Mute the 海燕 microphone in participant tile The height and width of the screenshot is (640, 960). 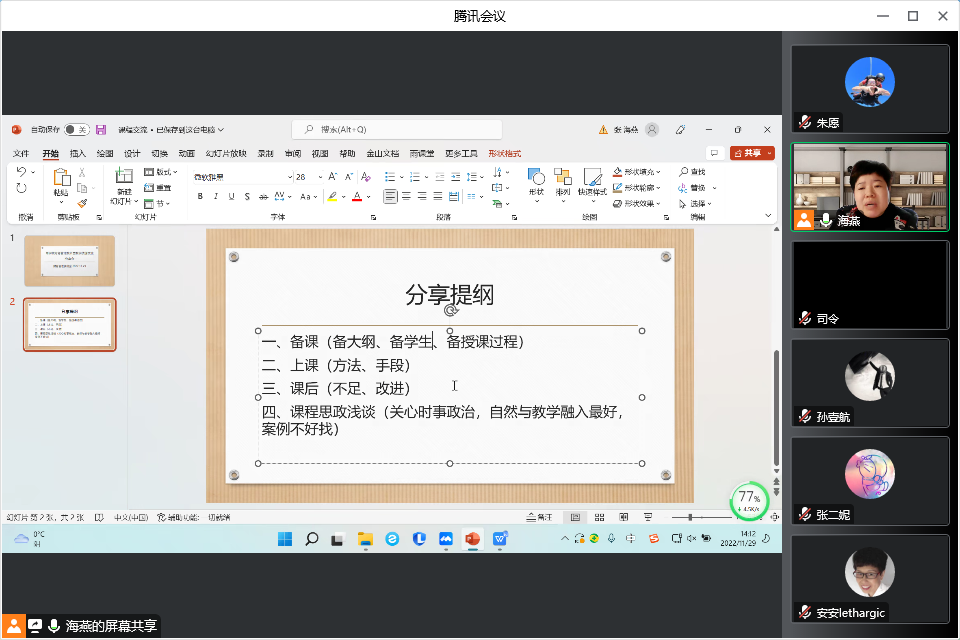(826, 219)
